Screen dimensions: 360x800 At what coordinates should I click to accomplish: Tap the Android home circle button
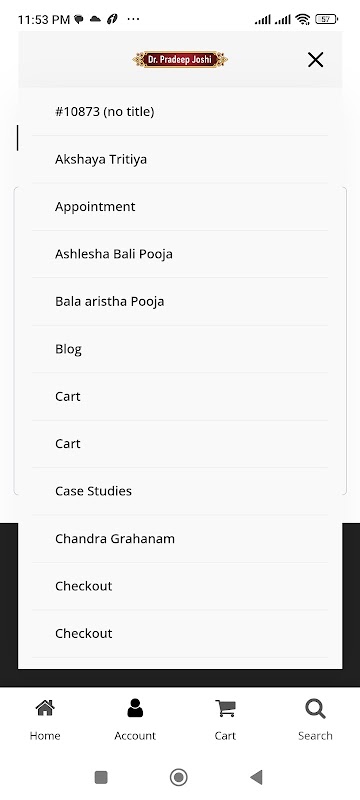tap(178, 777)
